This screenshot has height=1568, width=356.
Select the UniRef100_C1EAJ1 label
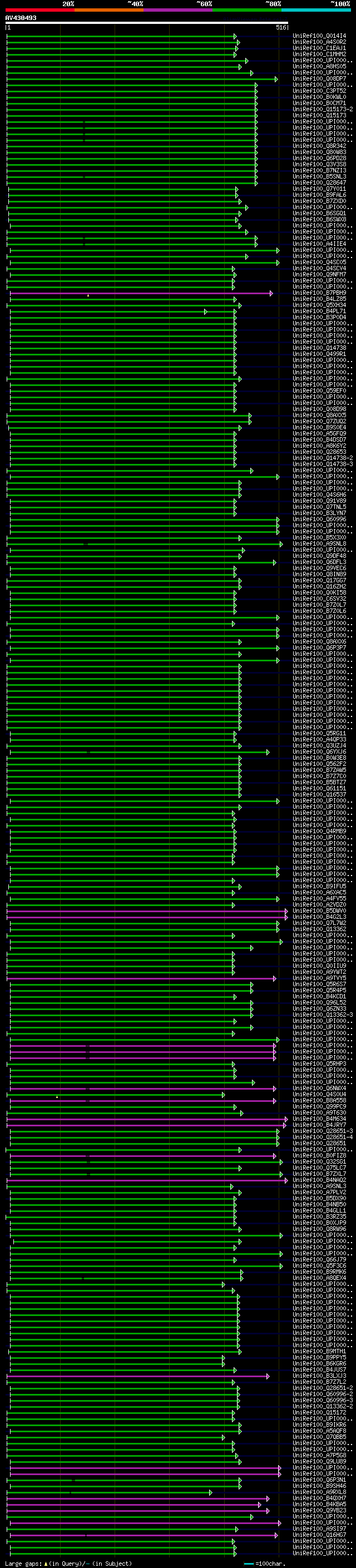pyautogui.click(x=319, y=48)
